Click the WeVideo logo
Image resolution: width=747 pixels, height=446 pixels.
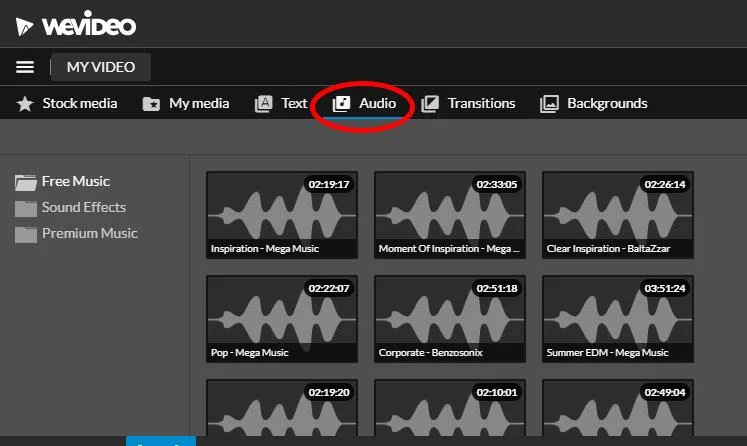click(x=76, y=24)
